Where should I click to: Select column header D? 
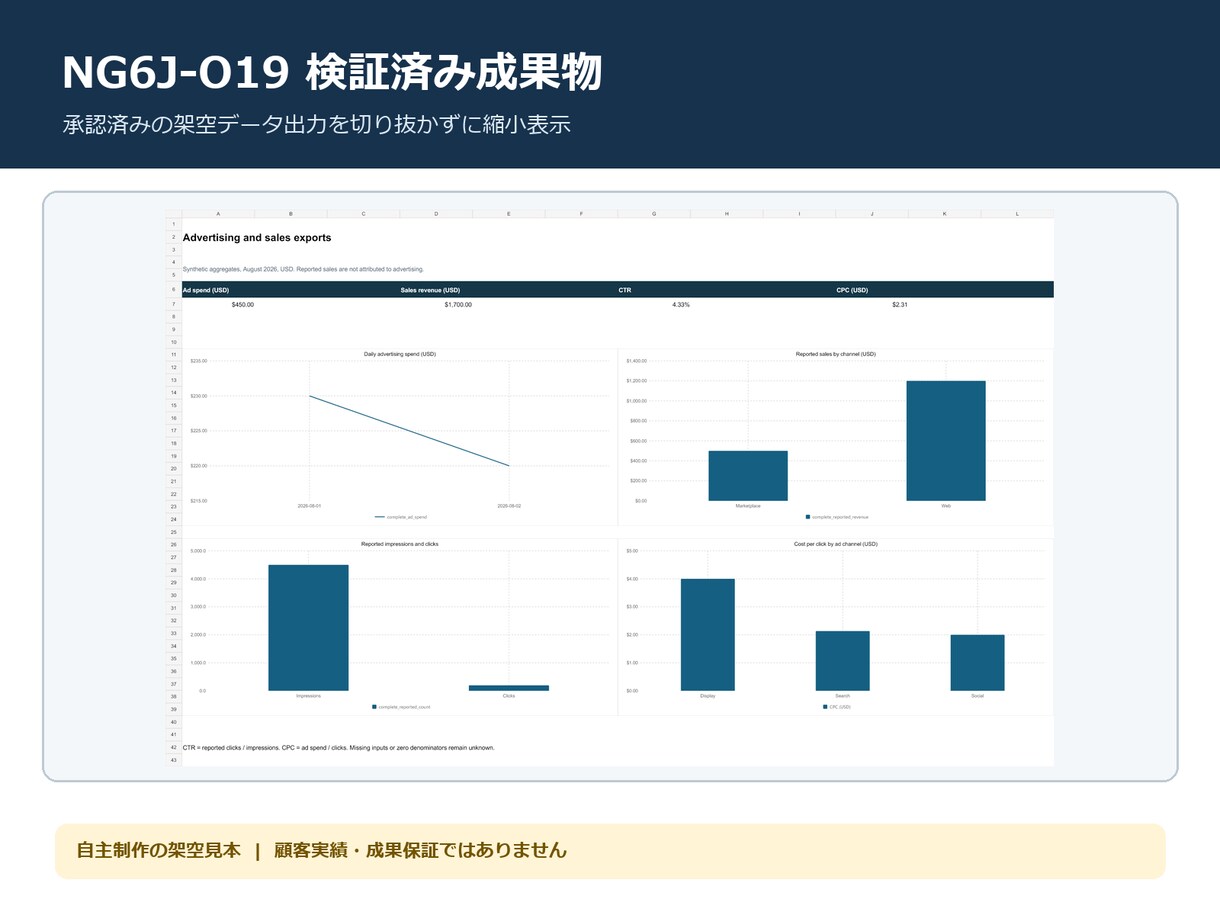click(x=436, y=214)
